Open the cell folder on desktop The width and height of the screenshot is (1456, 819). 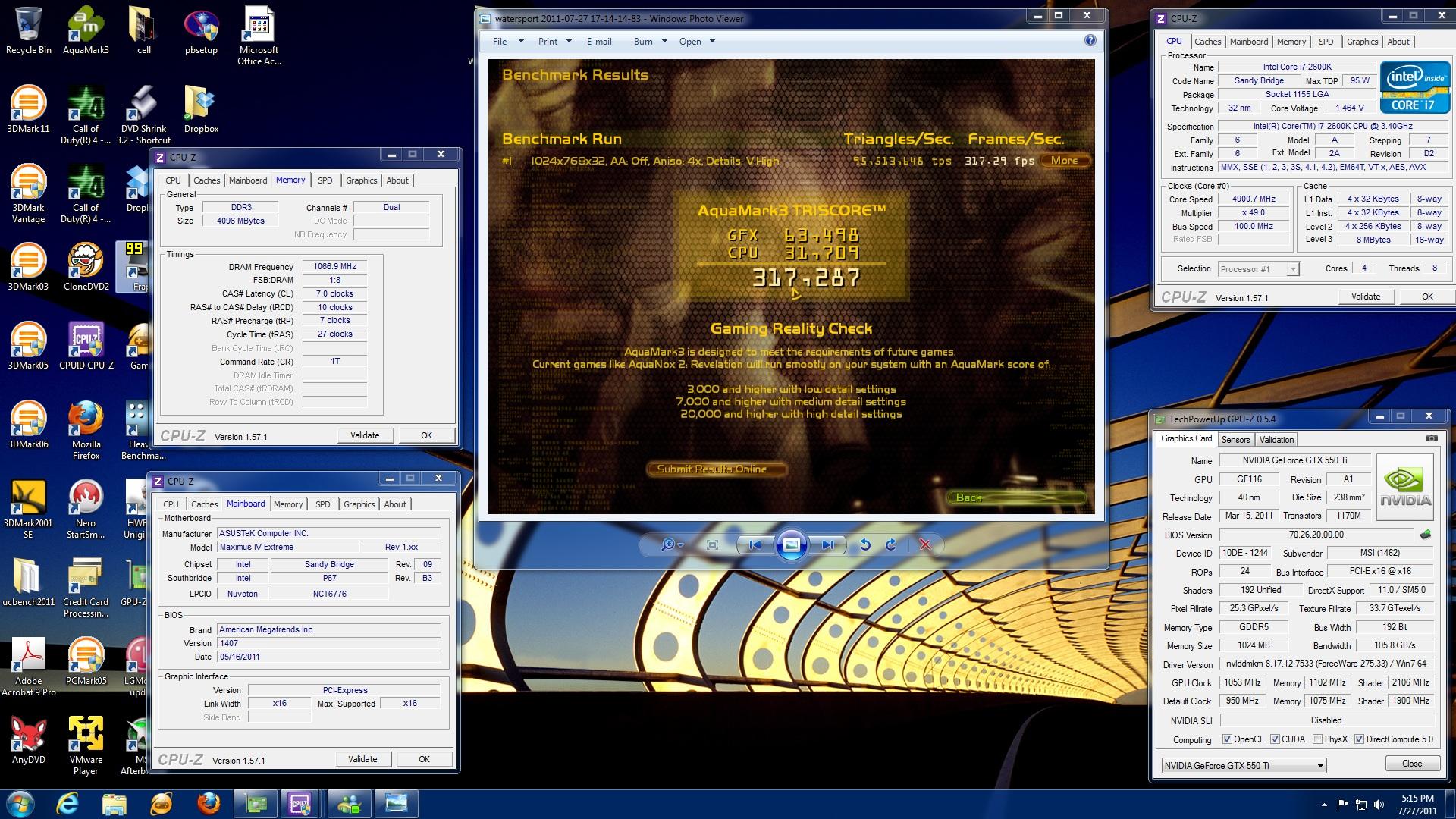(x=143, y=30)
